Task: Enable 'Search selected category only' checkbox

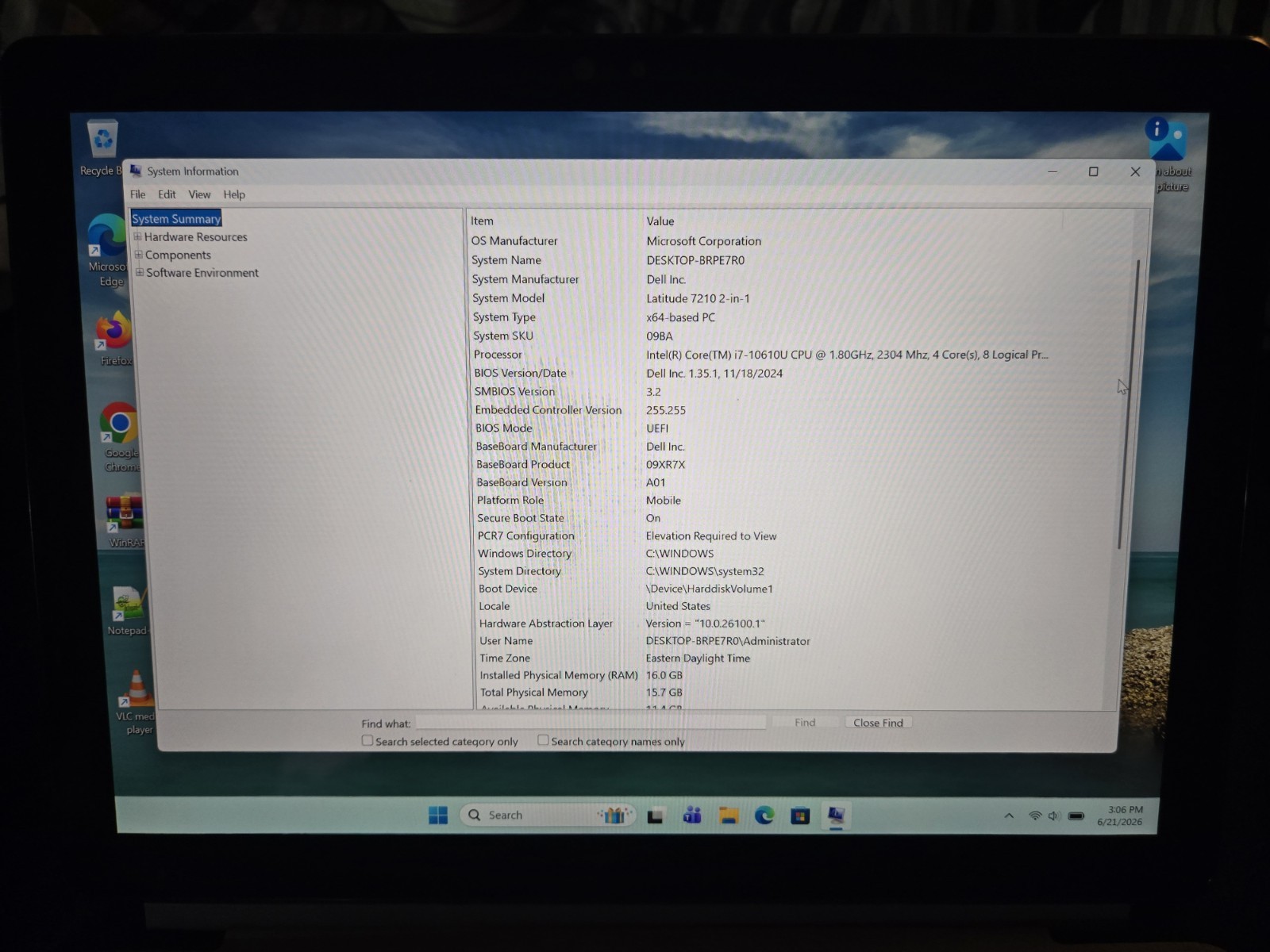Action: [x=368, y=740]
